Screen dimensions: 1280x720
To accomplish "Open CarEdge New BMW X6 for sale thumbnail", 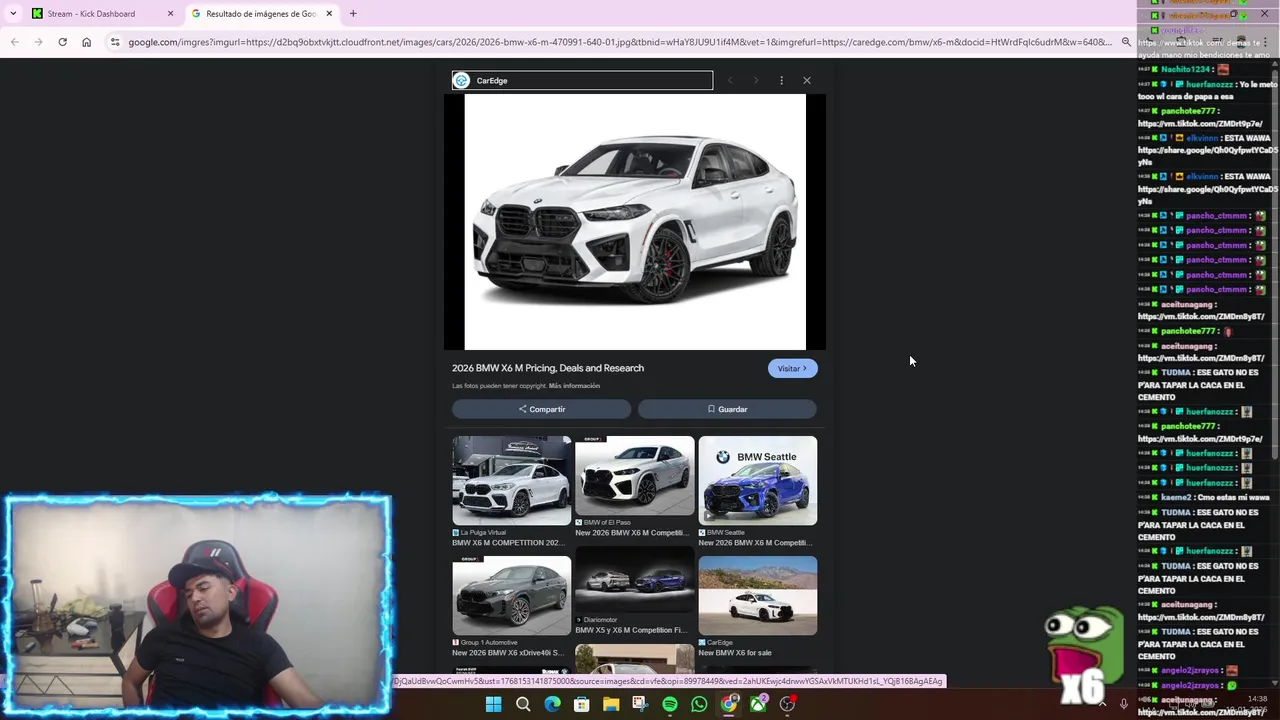I will click(757, 596).
